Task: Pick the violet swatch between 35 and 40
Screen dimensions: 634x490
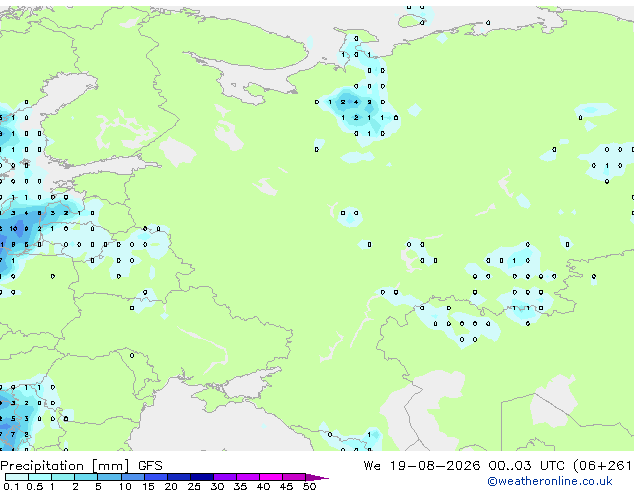Action: click(248, 477)
